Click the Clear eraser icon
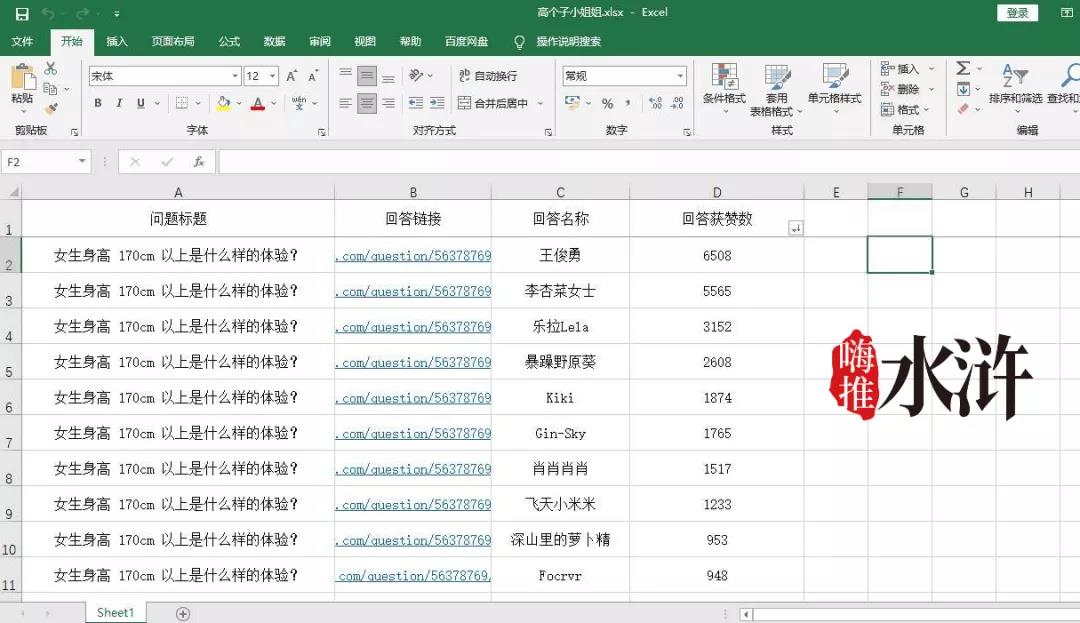 [x=964, y=109]
